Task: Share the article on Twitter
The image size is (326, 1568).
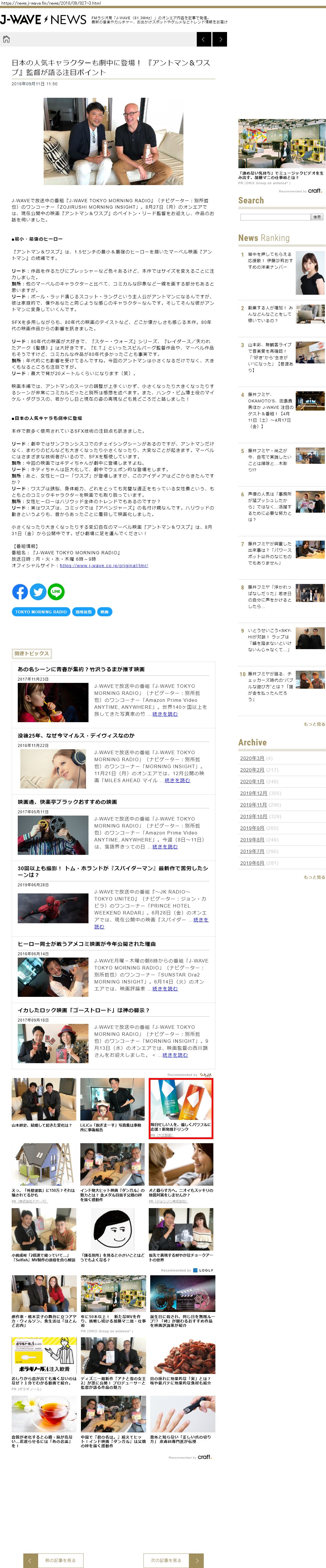Action: coord(38,591)
